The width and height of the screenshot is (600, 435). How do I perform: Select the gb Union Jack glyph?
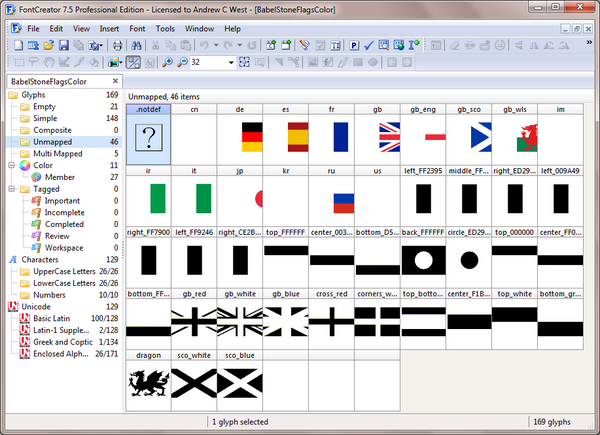377,134
